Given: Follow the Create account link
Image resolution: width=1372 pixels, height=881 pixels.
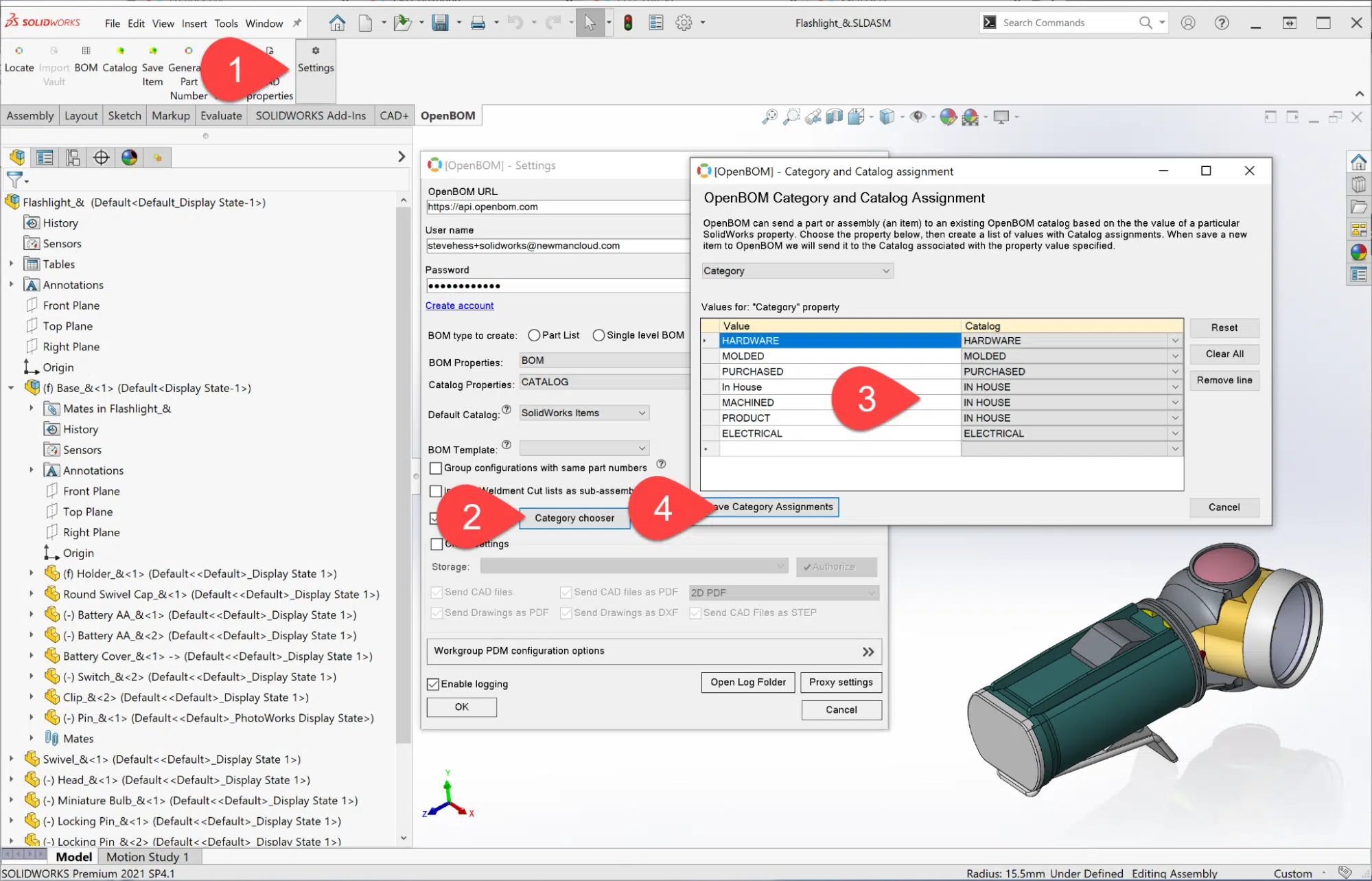Looking at the screenshot, I should click(459, 306).
